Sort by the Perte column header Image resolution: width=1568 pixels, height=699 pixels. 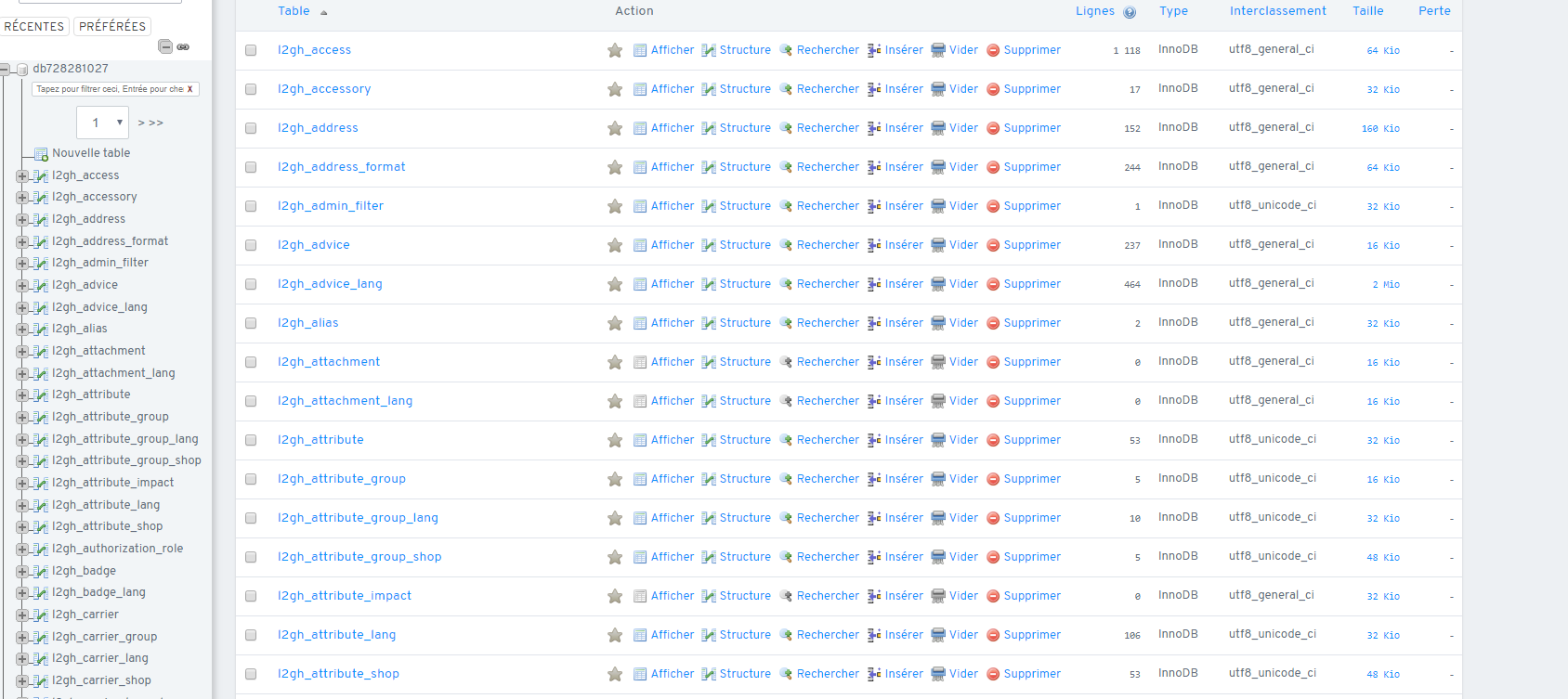[1434, 11]
